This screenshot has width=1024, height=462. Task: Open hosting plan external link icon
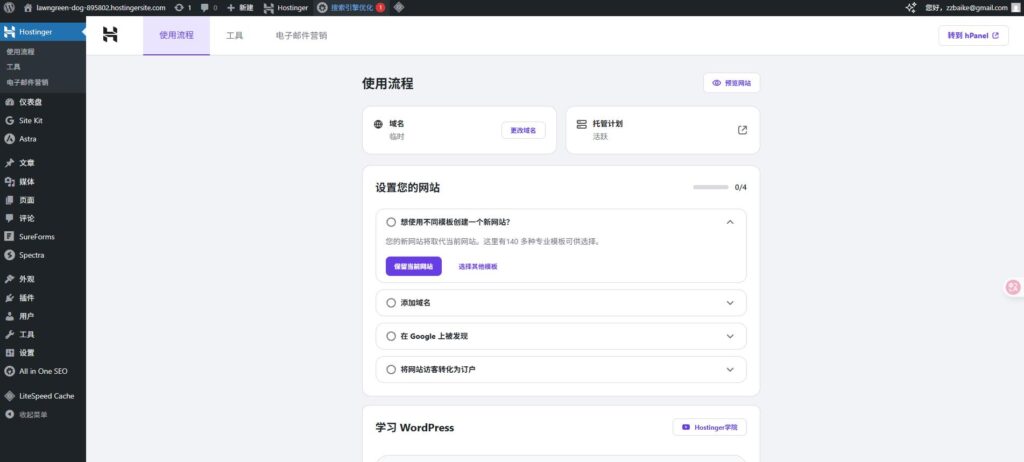[742, 130]
